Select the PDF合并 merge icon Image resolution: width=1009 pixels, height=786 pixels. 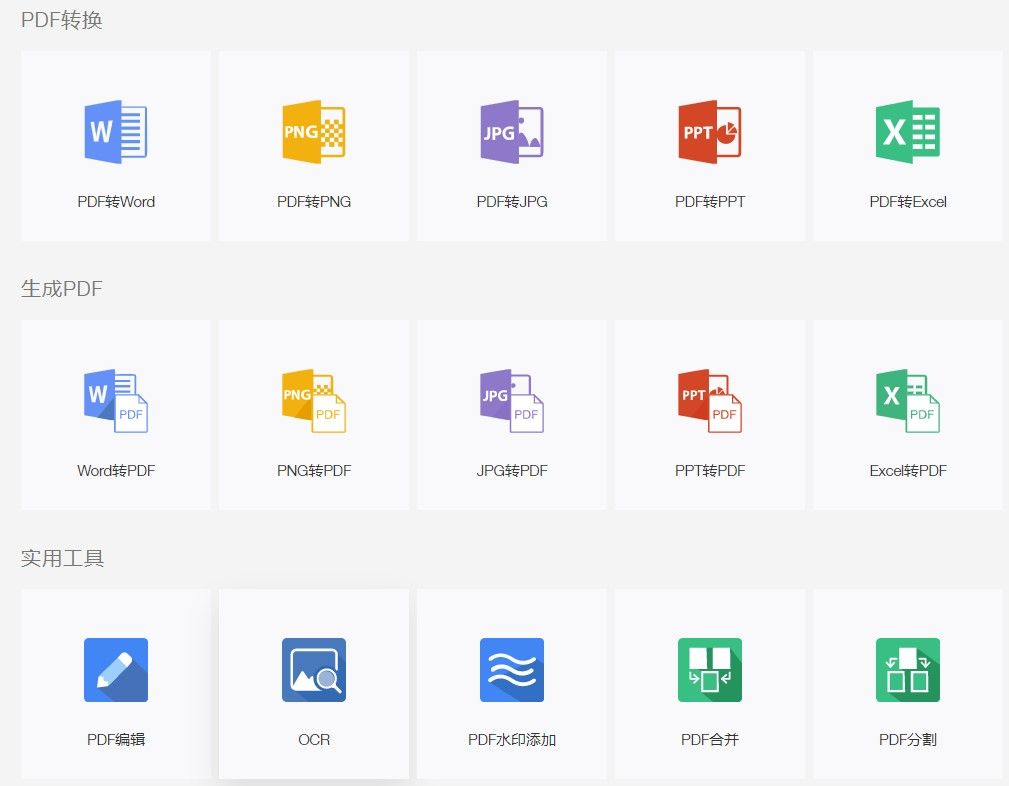click(710, 669)
